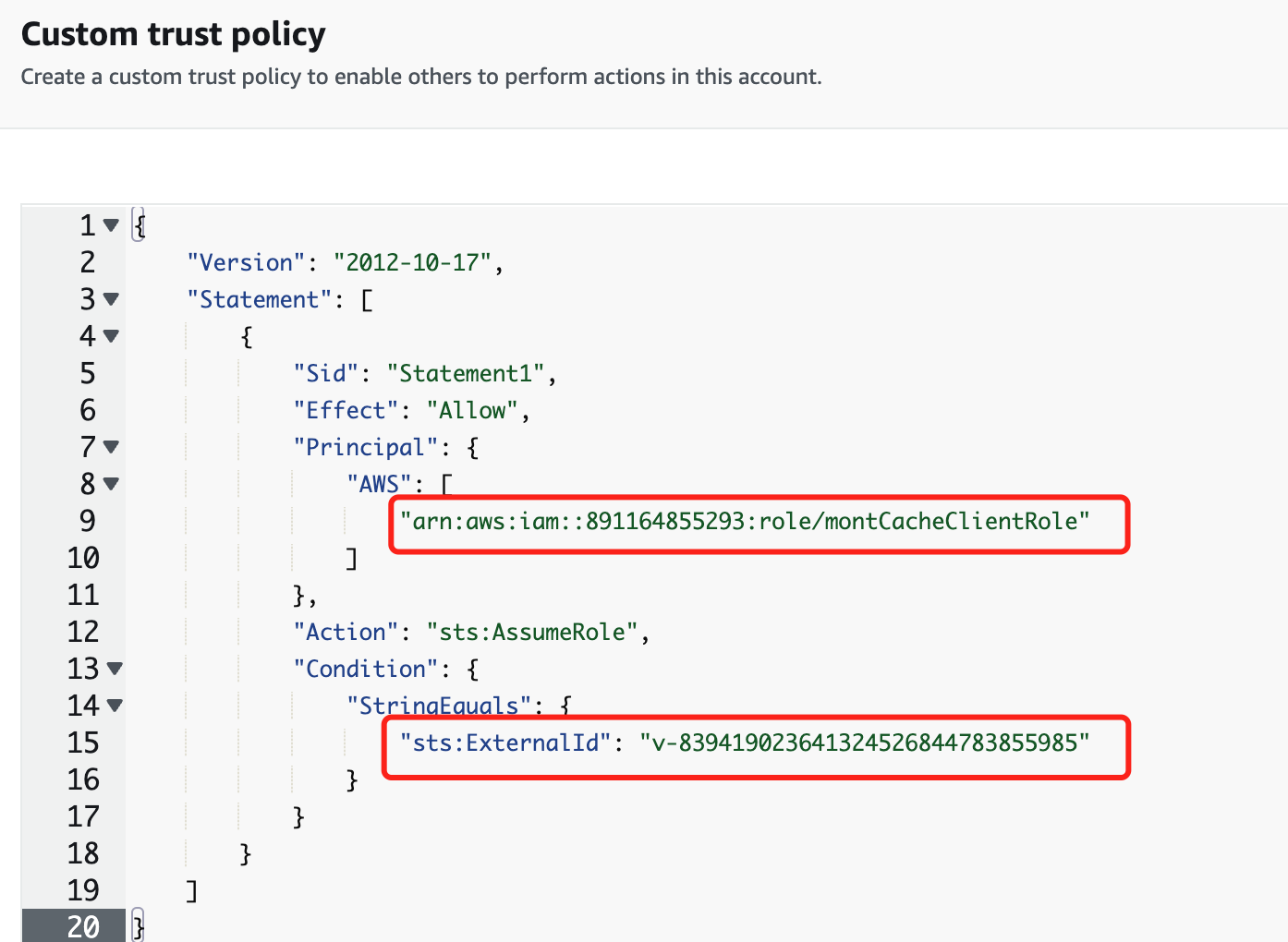Click the external ID value starting v-8394
Image resolution: width=1288 pixels, height=942 pixels.
[865, 743]
